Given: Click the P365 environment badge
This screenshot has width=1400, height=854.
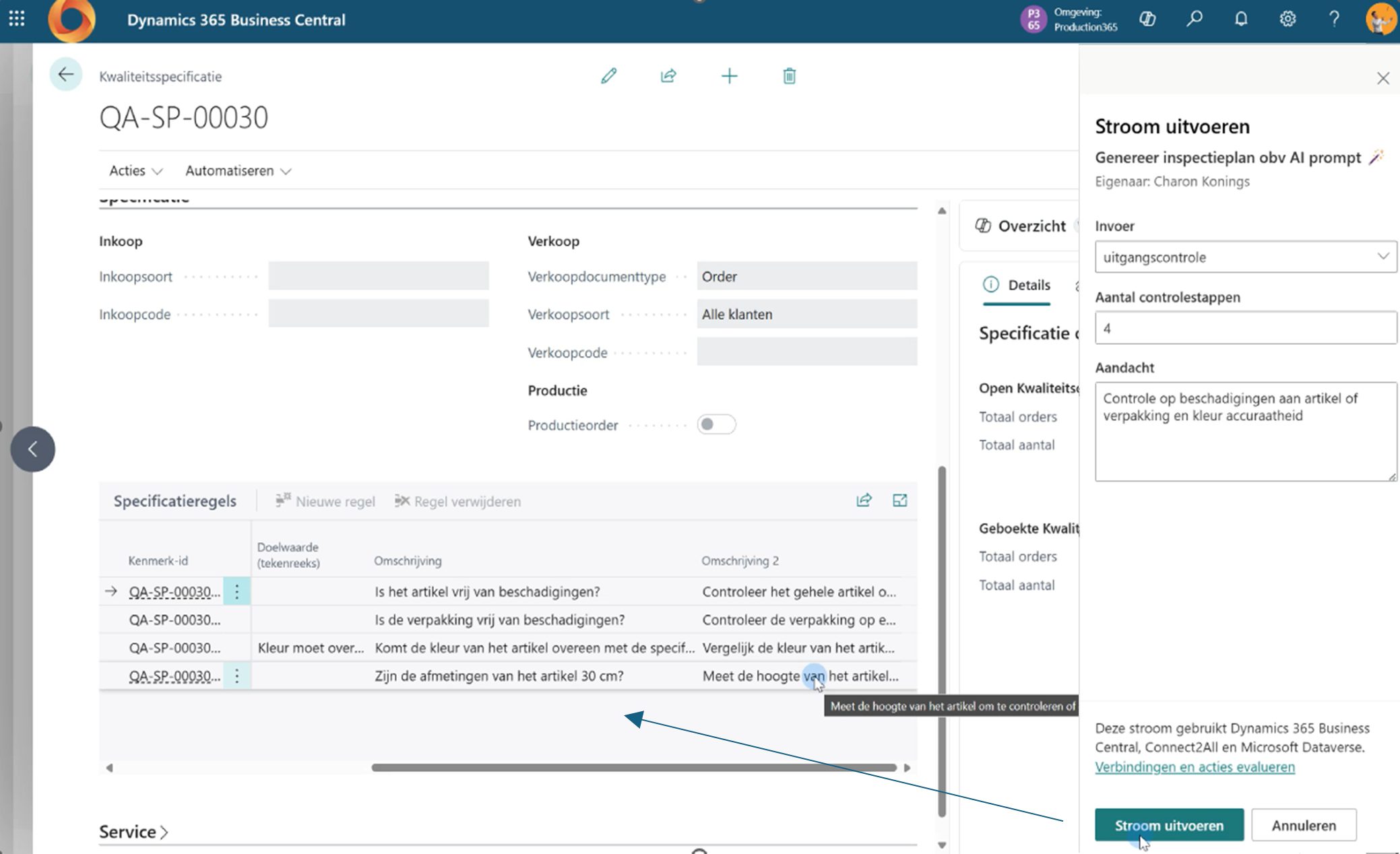Looking at the screenshot, I should point(1033,20).
